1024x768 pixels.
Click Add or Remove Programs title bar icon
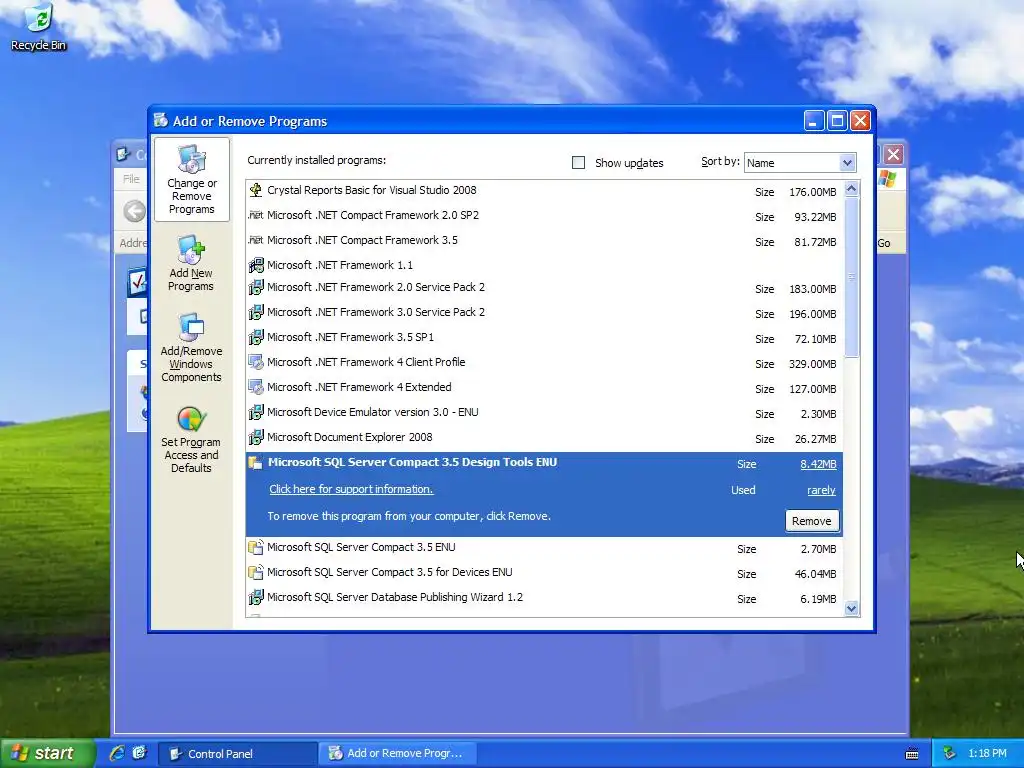click(161, 120)
